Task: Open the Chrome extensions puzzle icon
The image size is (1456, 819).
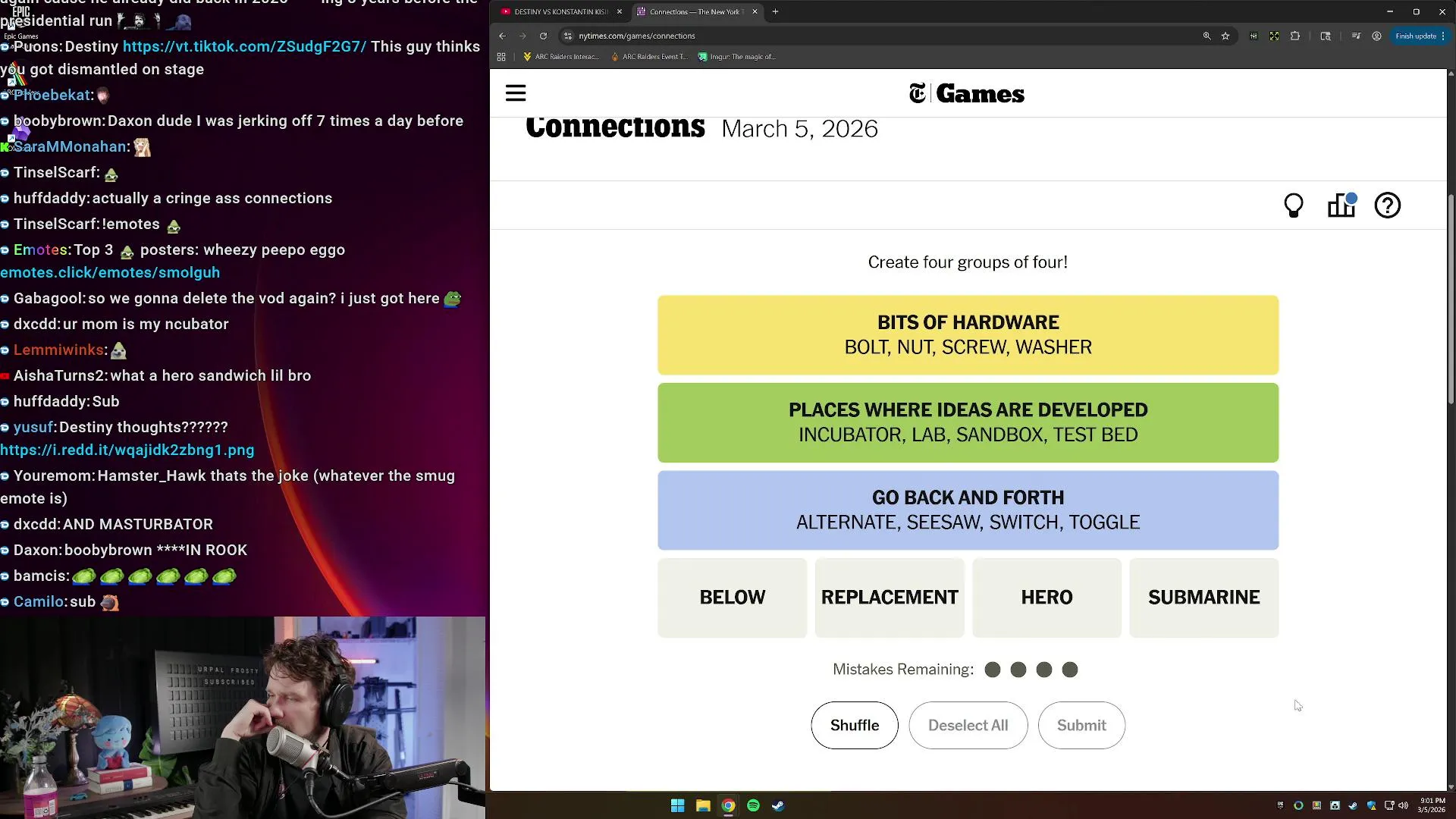Action: (1295, 36)
